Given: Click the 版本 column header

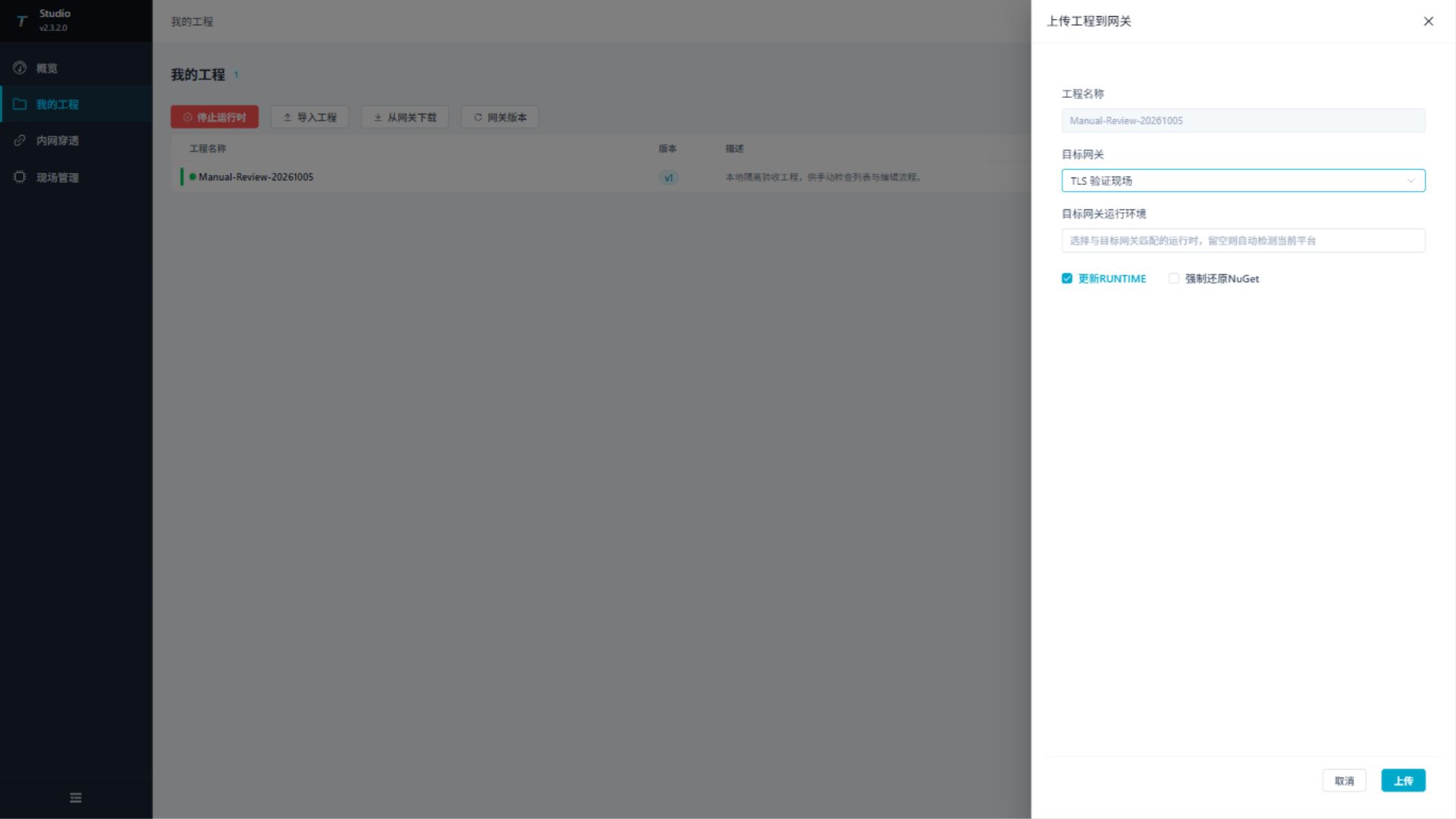Looking at the screenshot, I should (667, 149).
